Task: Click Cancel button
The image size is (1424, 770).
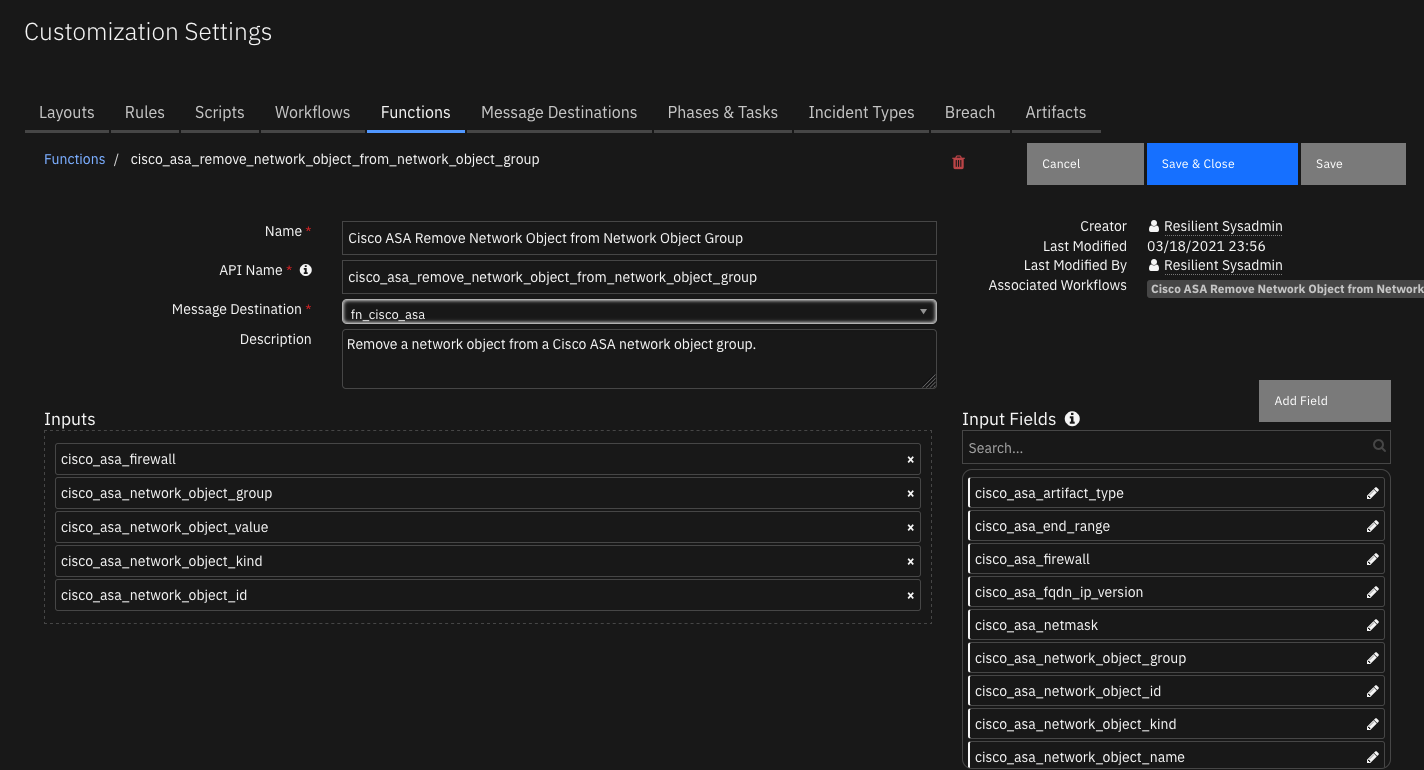Action: click(1085, 164)
